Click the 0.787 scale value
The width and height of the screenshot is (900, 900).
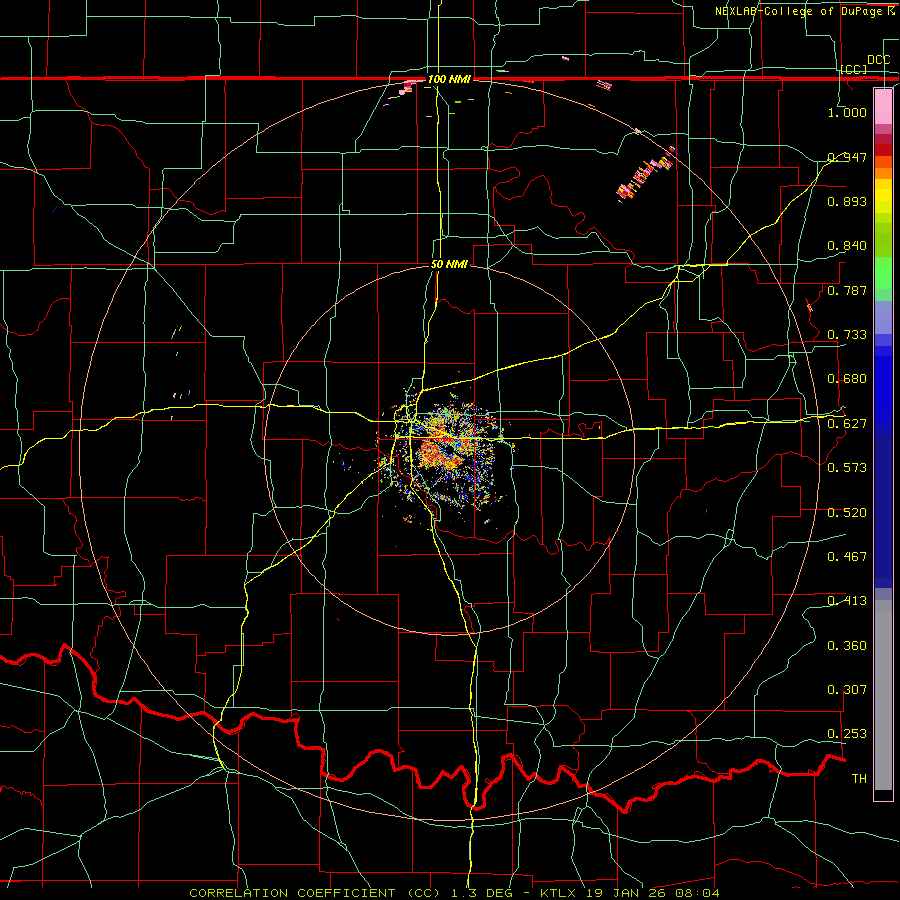click(x=847, y=290)
